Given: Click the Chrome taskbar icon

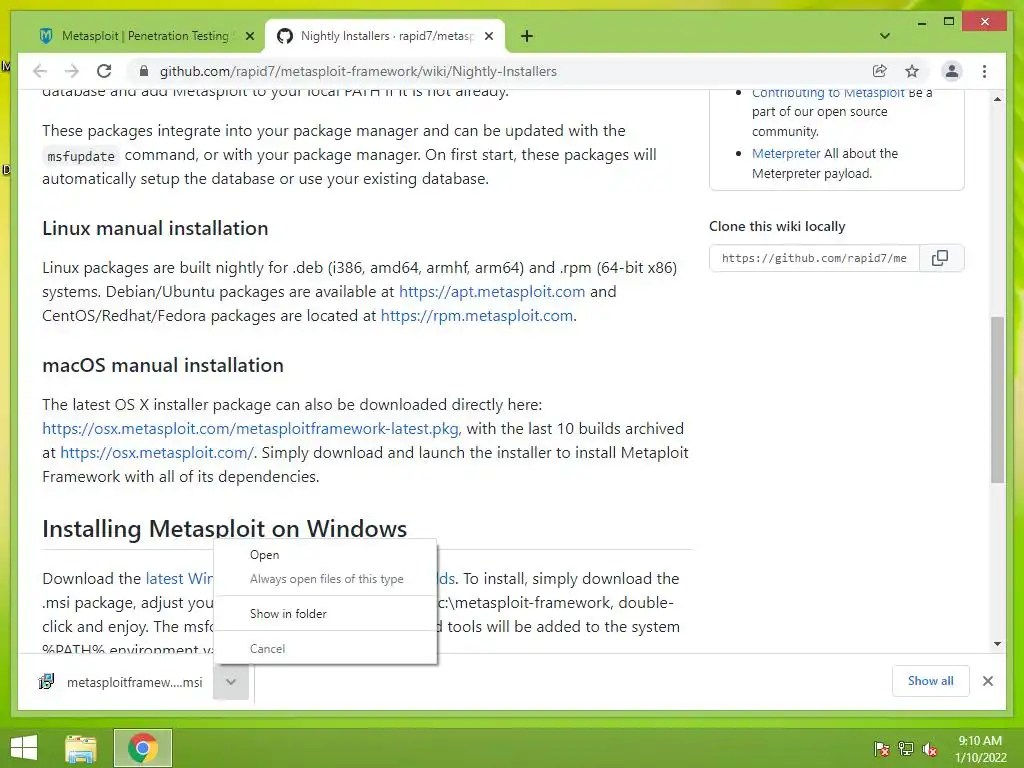Looking at the screenshot, I should (x=143, y=748).
